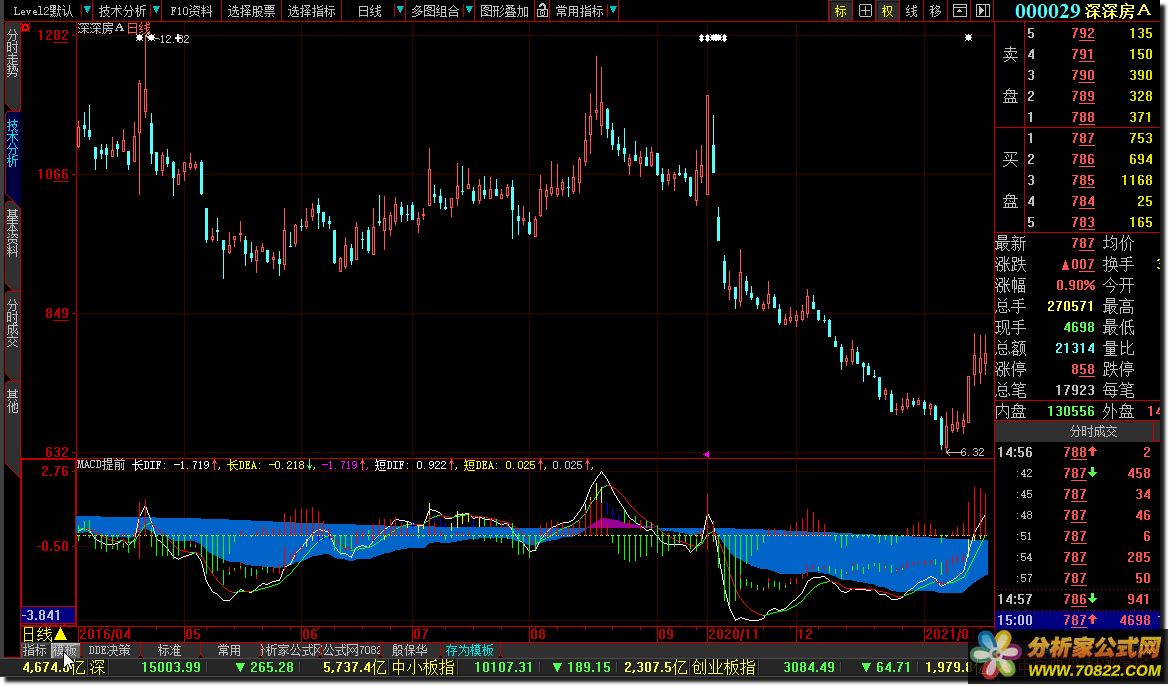Open the 技术分析 dropdown arrow
This screenshot has width=1170, height=686.
pos(156,10)
